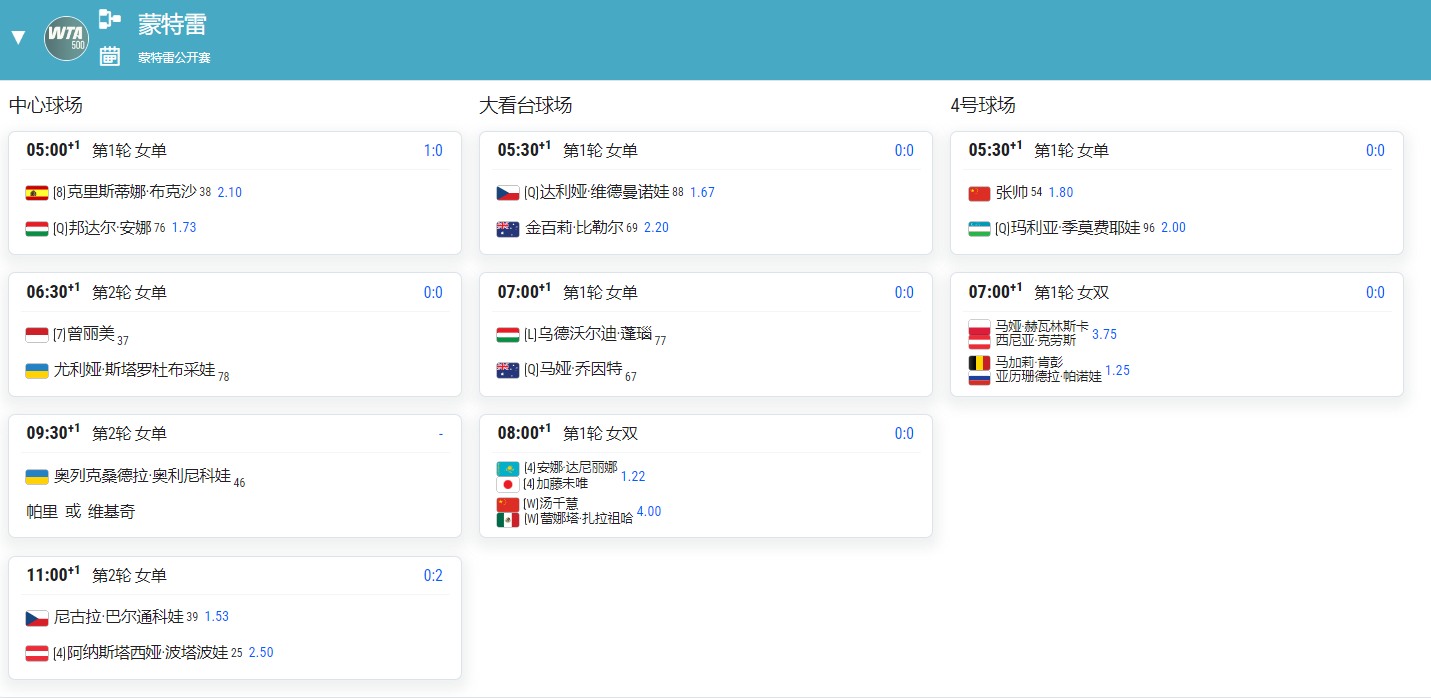
Task: Open the calendar schedule icon
Action: tap(109, 57)
